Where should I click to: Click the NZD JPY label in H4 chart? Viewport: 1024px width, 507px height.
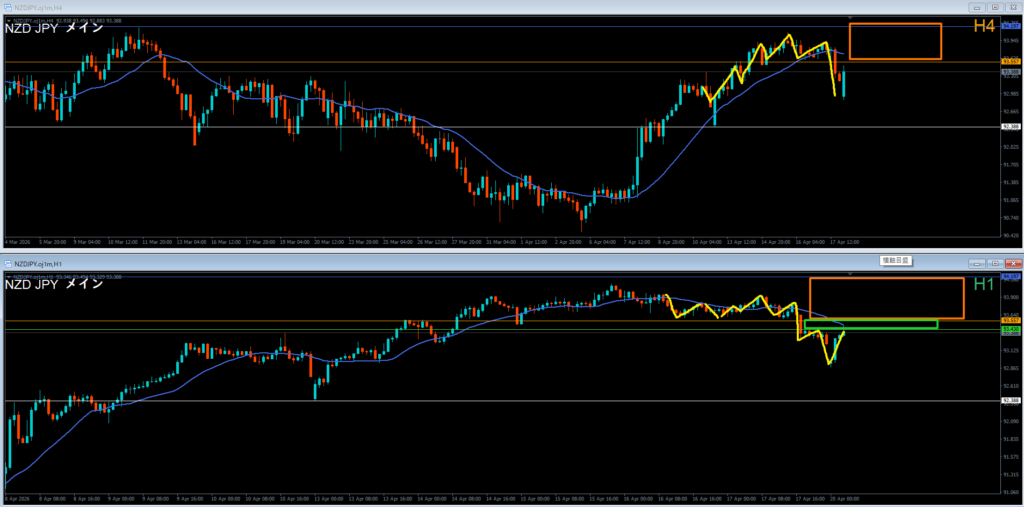pyautogui.click(x=54, y=29)
